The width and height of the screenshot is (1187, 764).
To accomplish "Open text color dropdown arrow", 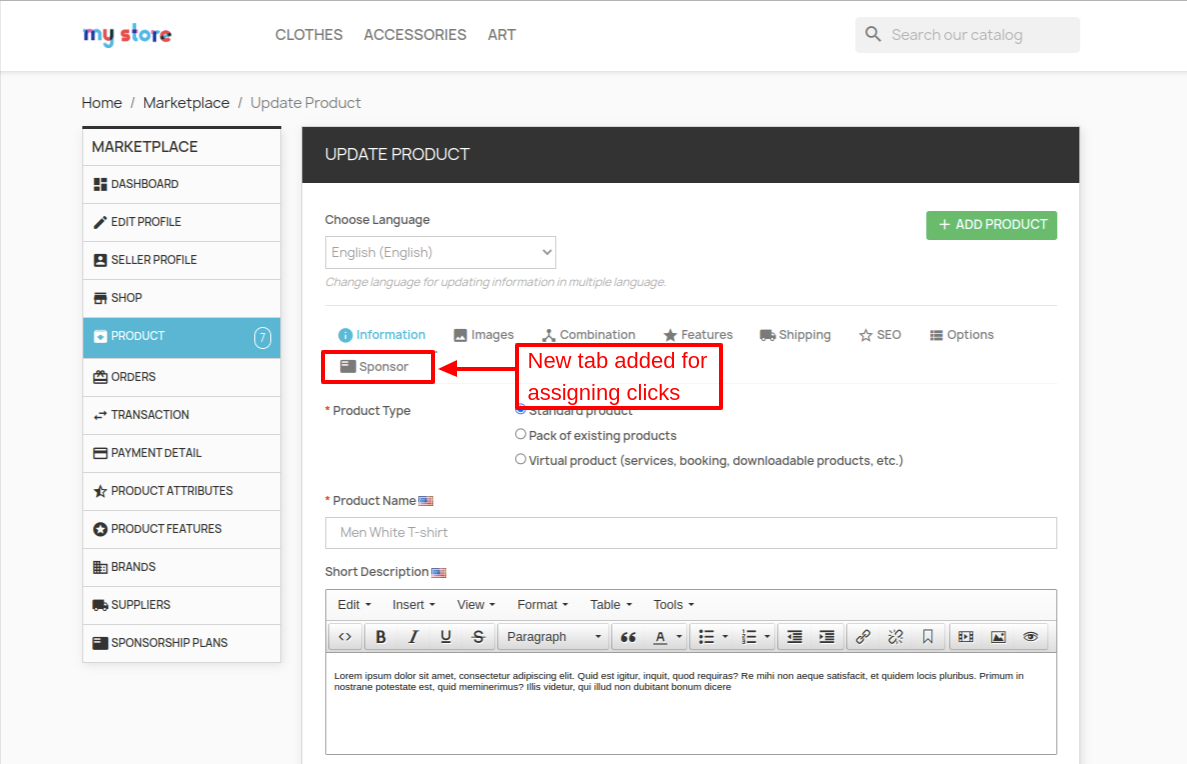I will coord(680,637).
